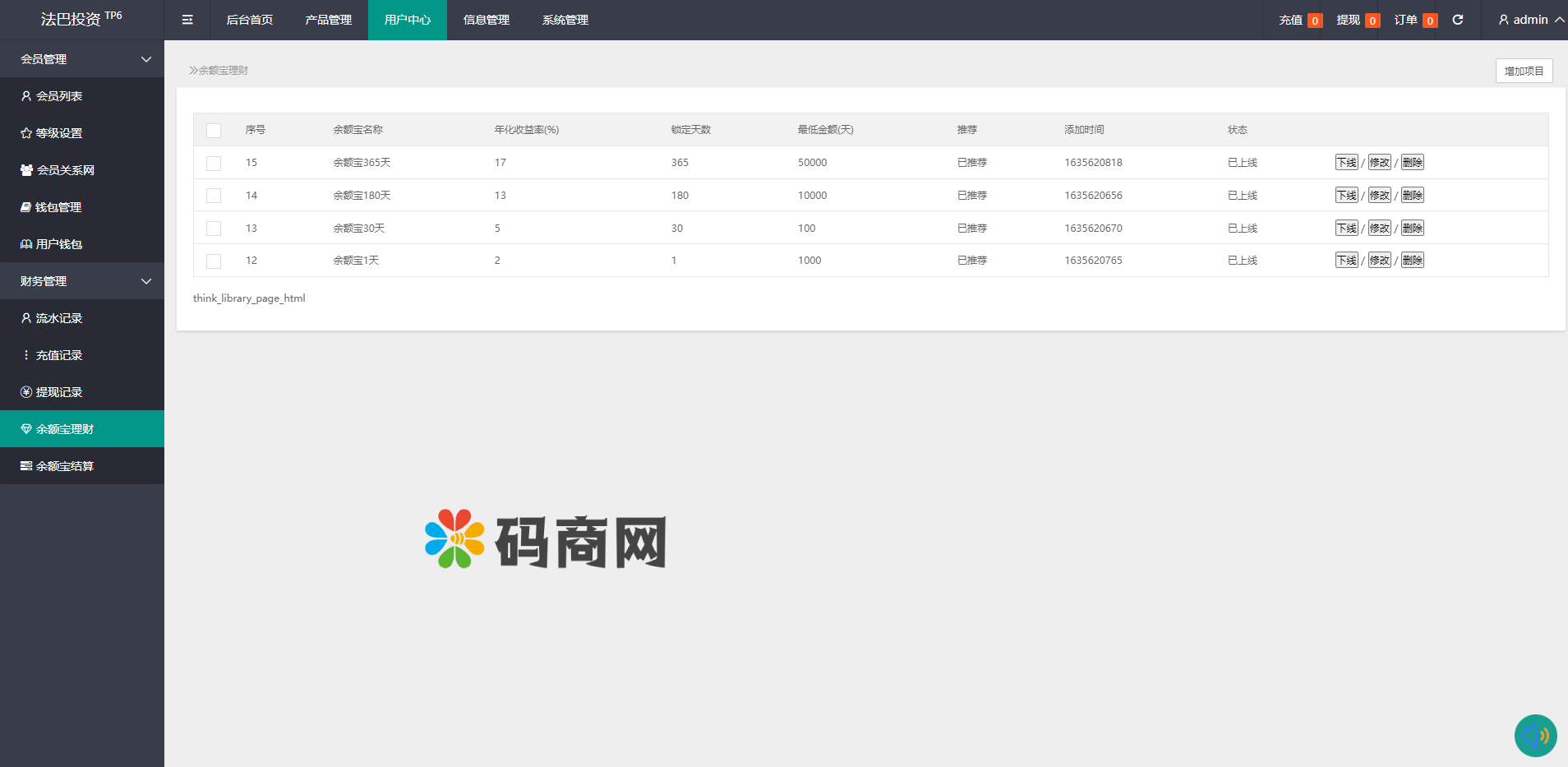
Task: Click the 增加项目 button
Action: [1524, 71]
